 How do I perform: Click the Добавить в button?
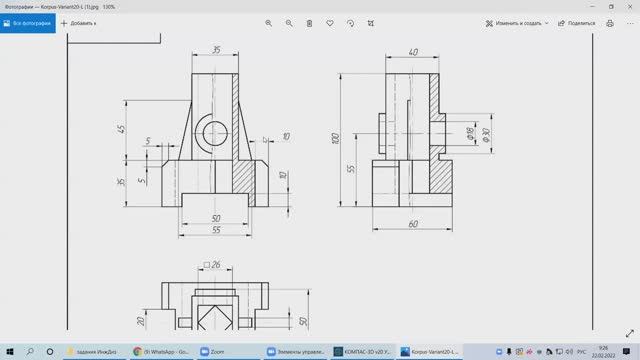coord(78,23)
